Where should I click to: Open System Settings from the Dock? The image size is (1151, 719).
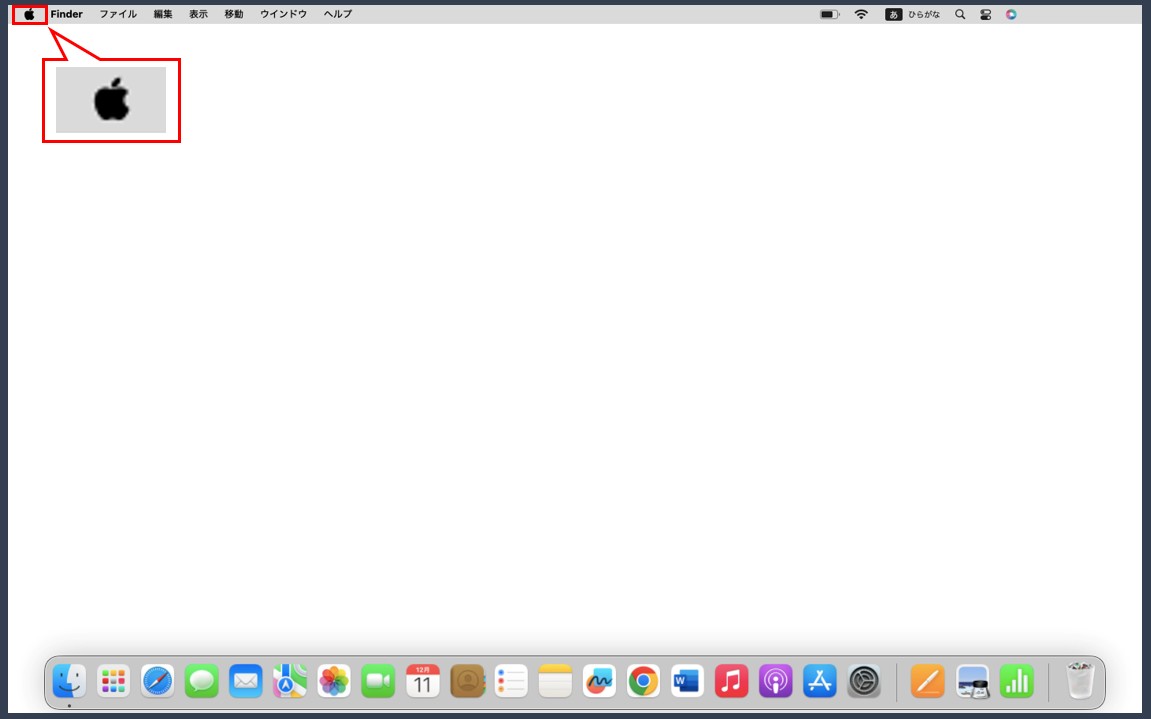(863, 682)
